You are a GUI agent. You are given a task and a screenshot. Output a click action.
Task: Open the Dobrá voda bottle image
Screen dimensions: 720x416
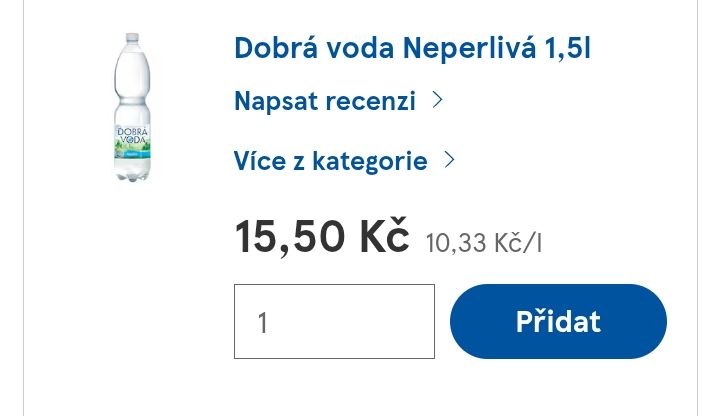click(132, 107)
